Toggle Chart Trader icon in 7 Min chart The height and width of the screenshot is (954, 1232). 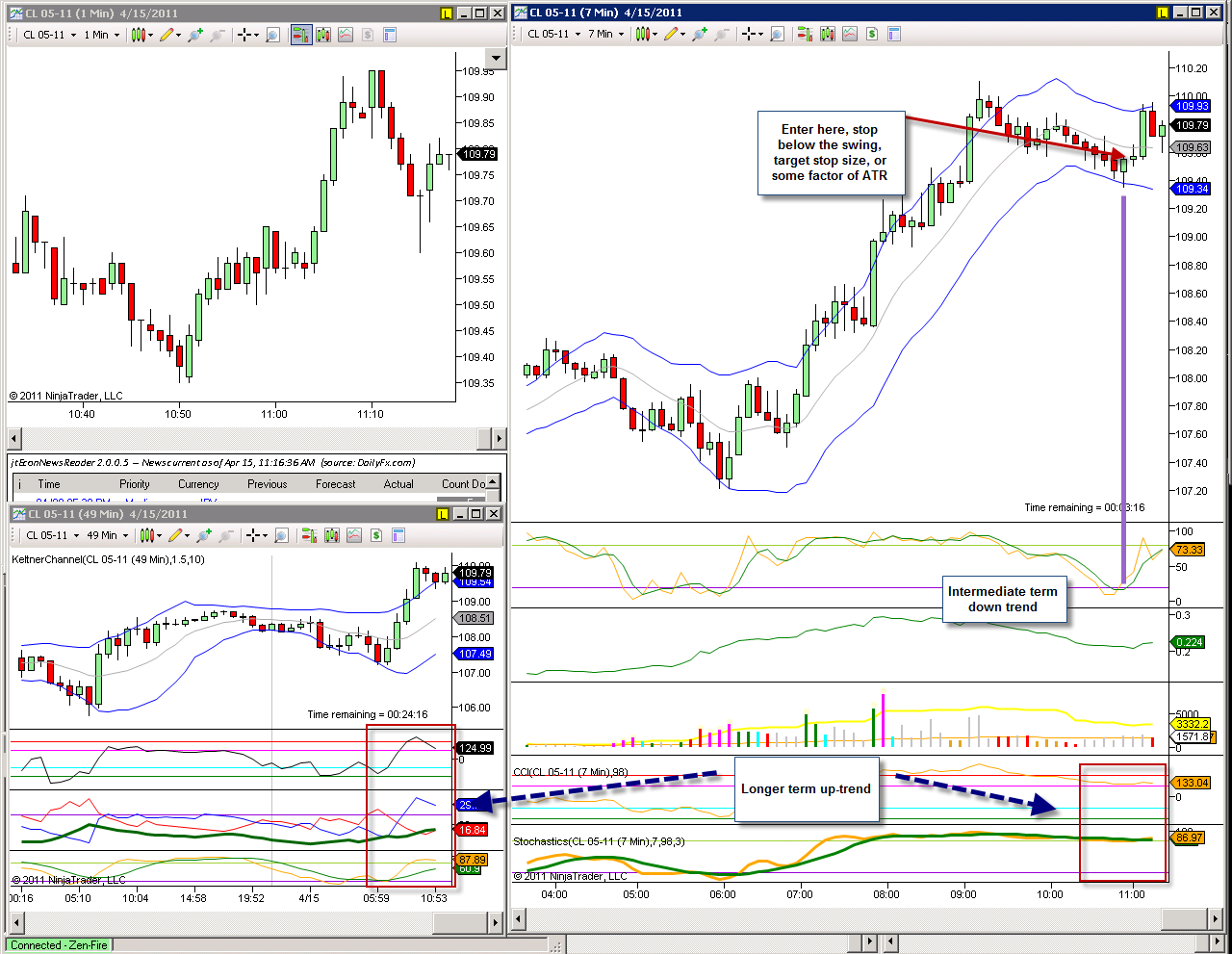(x=805, y=35)
